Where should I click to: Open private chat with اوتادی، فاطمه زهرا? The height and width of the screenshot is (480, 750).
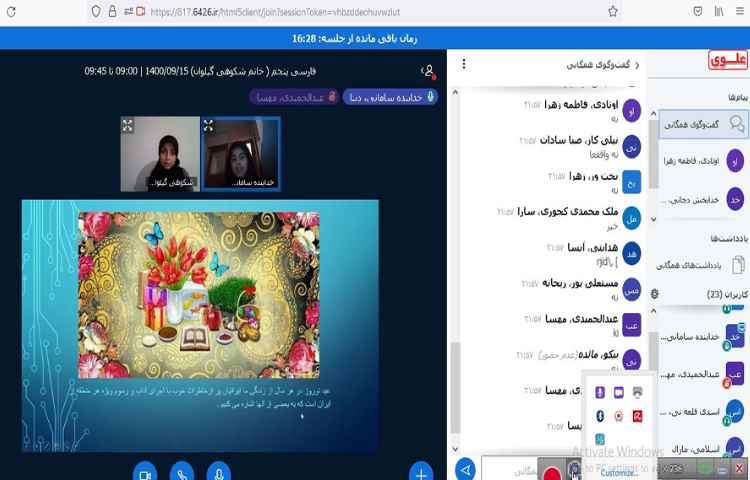(x=698, y=160)
